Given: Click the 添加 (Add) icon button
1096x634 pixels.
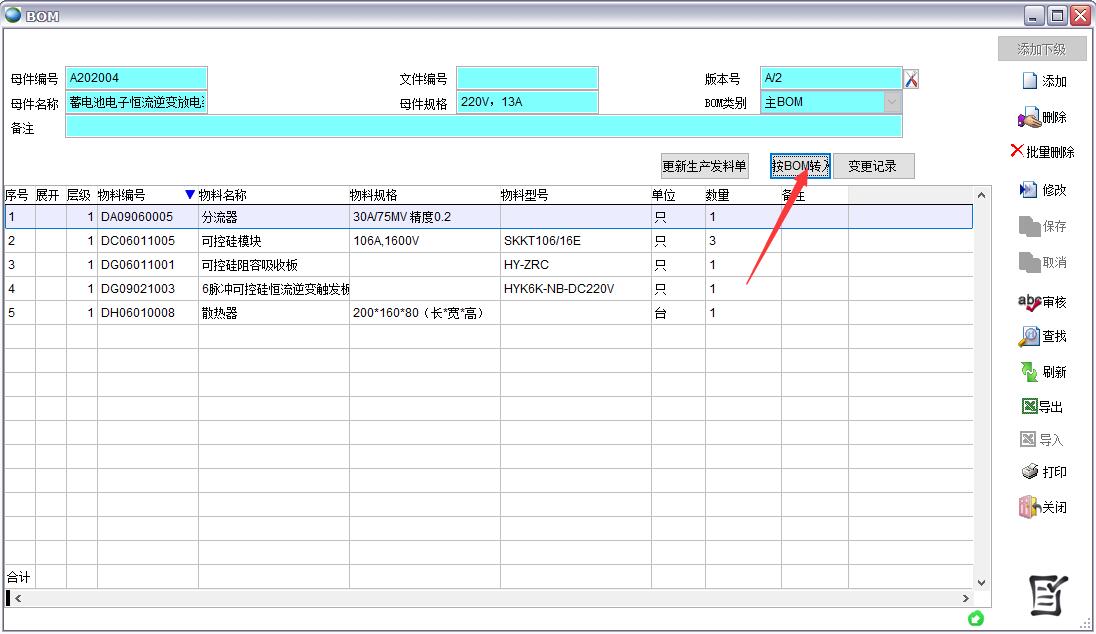Looking at the screenshot, I should pyautogui.click(x=1043, y=81).
